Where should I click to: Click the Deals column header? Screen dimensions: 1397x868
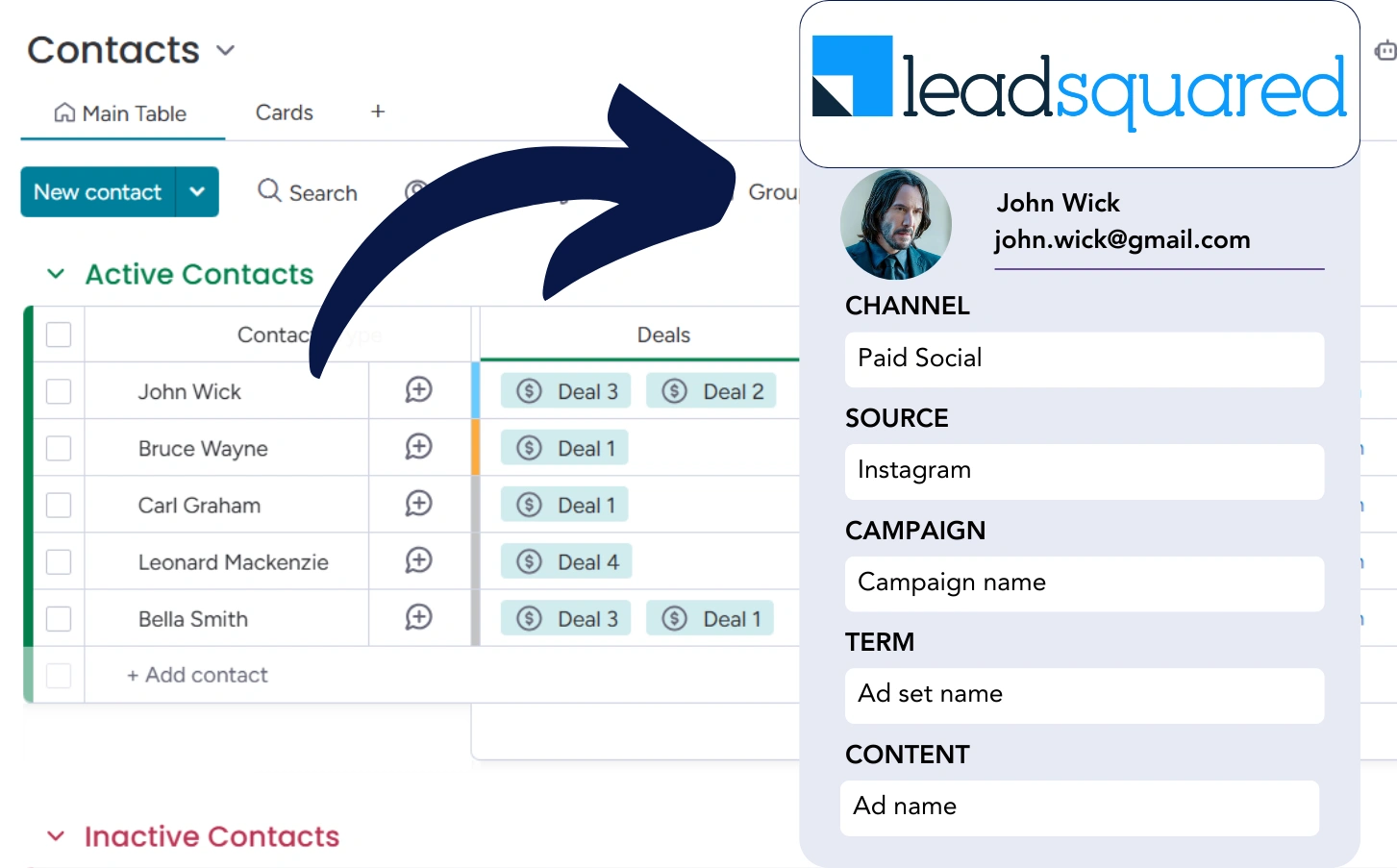[663, 335]
